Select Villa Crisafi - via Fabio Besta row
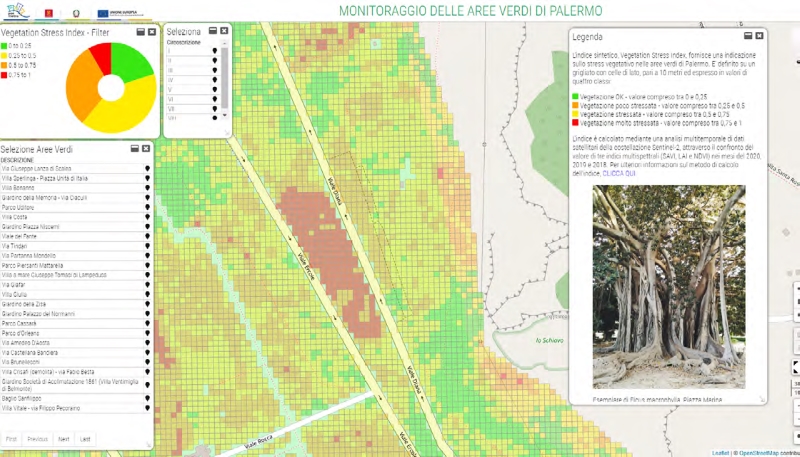The image size is (800, 457). click(77, 372)
